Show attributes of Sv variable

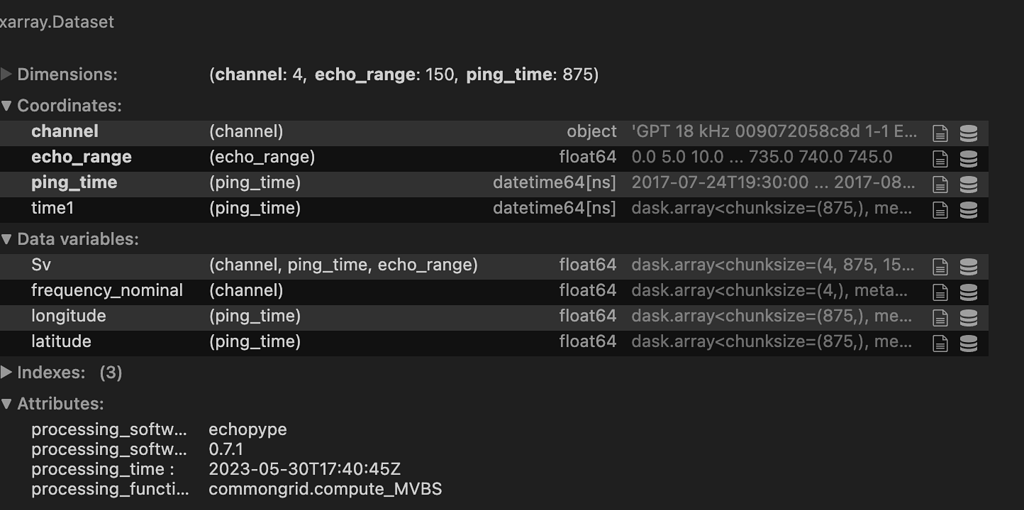pos(940,266)
